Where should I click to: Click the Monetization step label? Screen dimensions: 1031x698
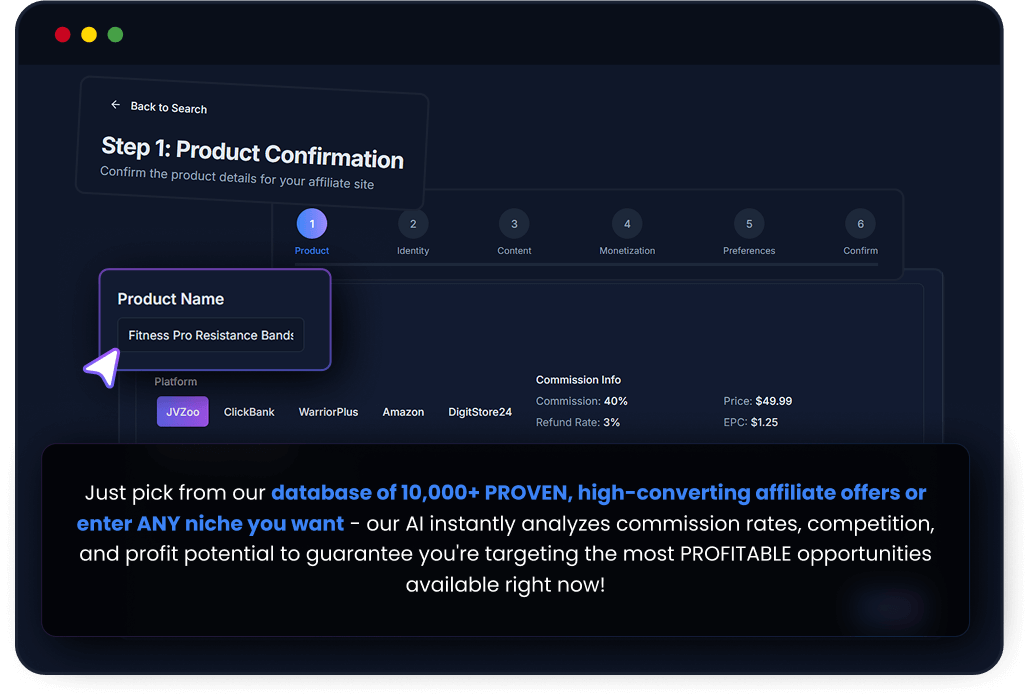click(x=627, y=251)
